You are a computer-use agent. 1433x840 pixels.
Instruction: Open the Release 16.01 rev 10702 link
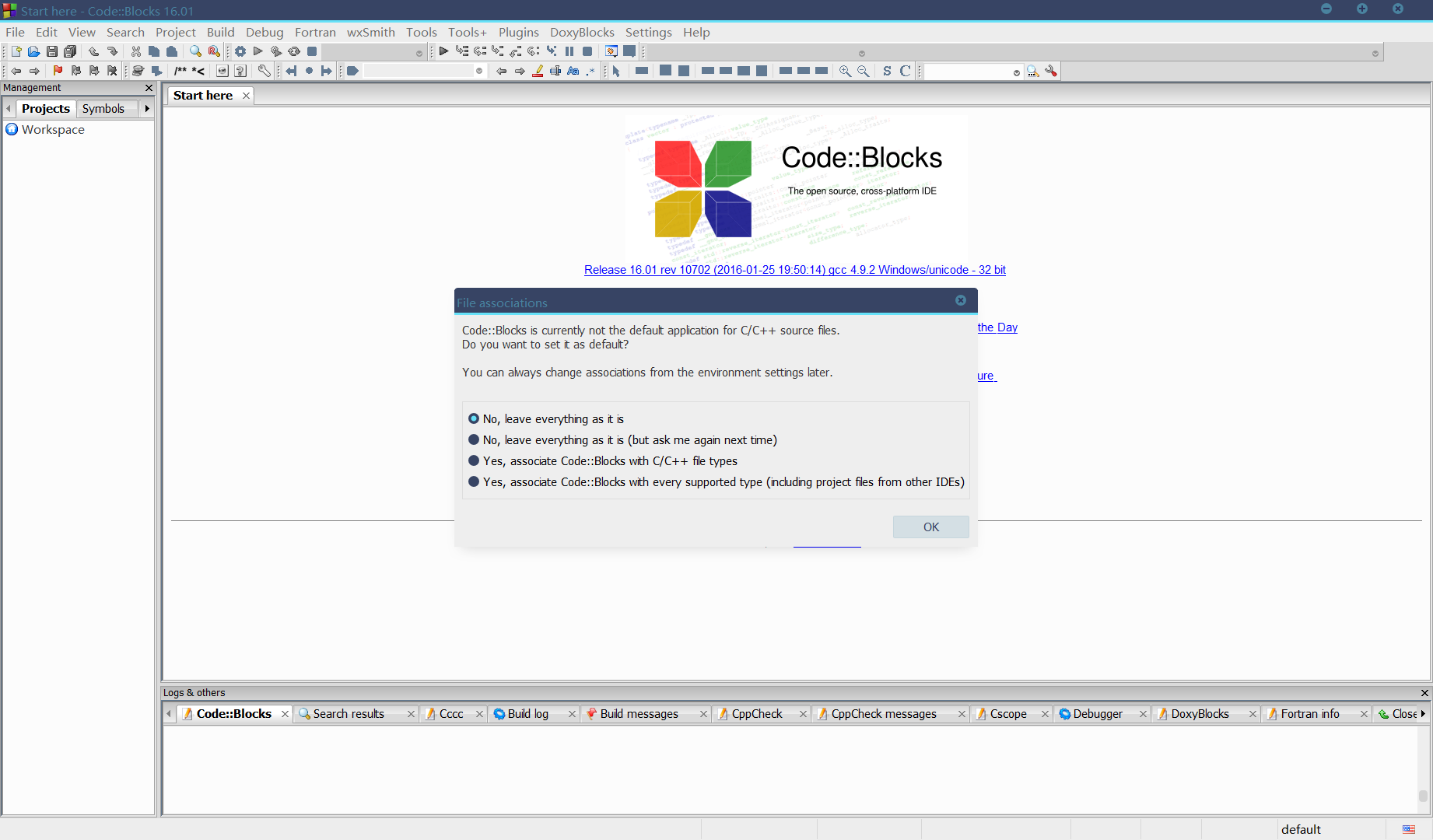pos(795,270)
